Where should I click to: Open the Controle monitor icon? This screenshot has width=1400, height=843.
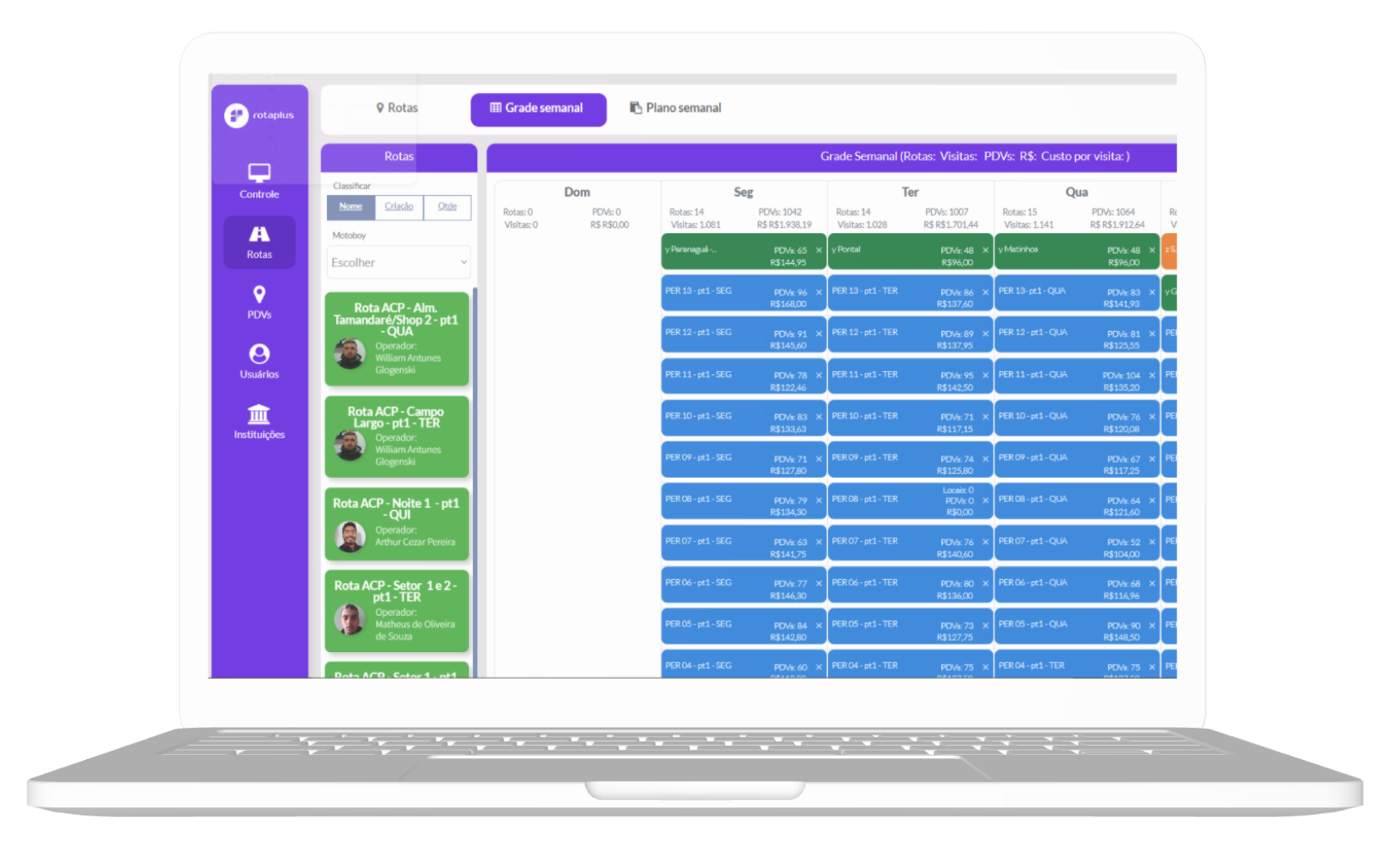pyautogui.click(x=259, y=173)
